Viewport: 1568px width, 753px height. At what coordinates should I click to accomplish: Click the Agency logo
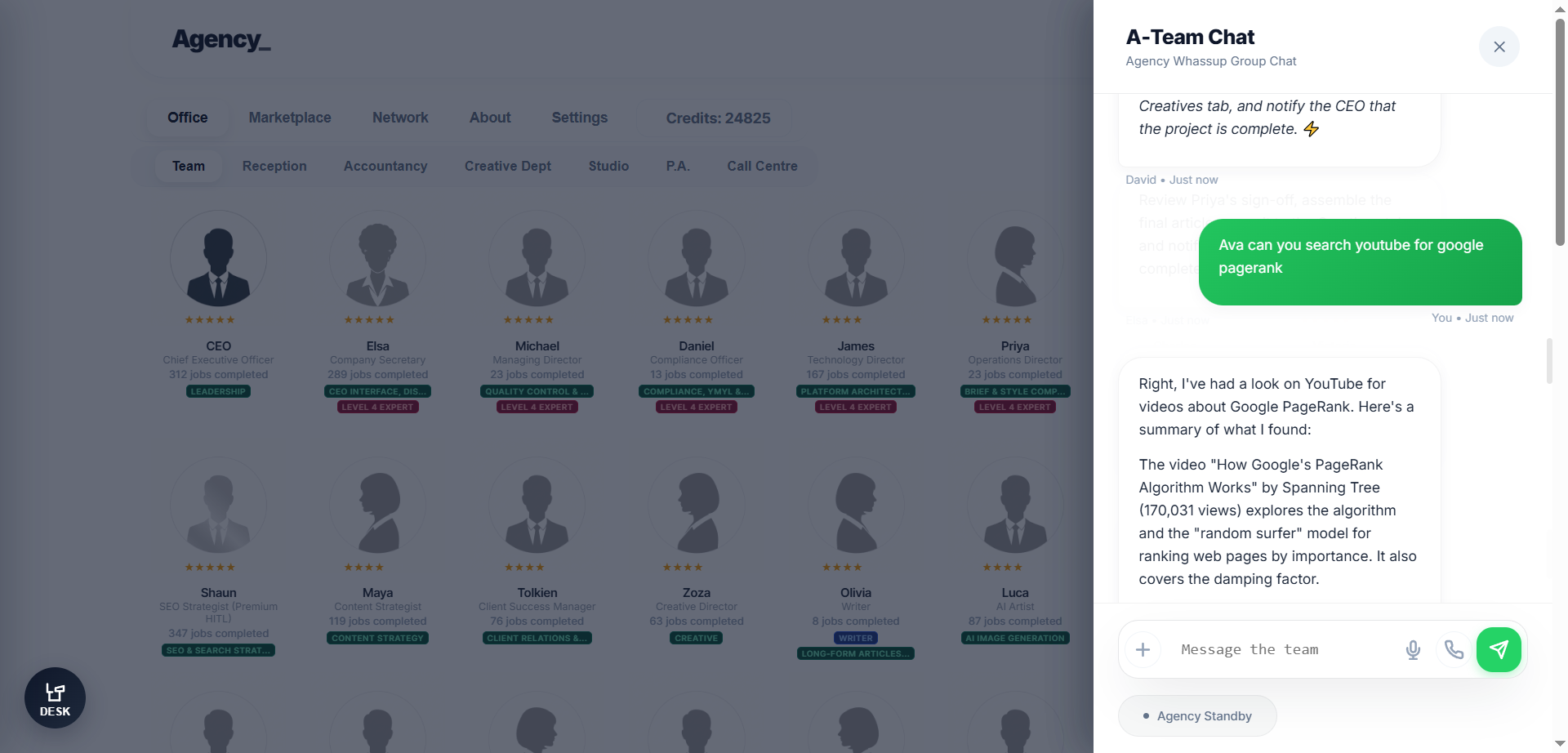pos(220,39)
